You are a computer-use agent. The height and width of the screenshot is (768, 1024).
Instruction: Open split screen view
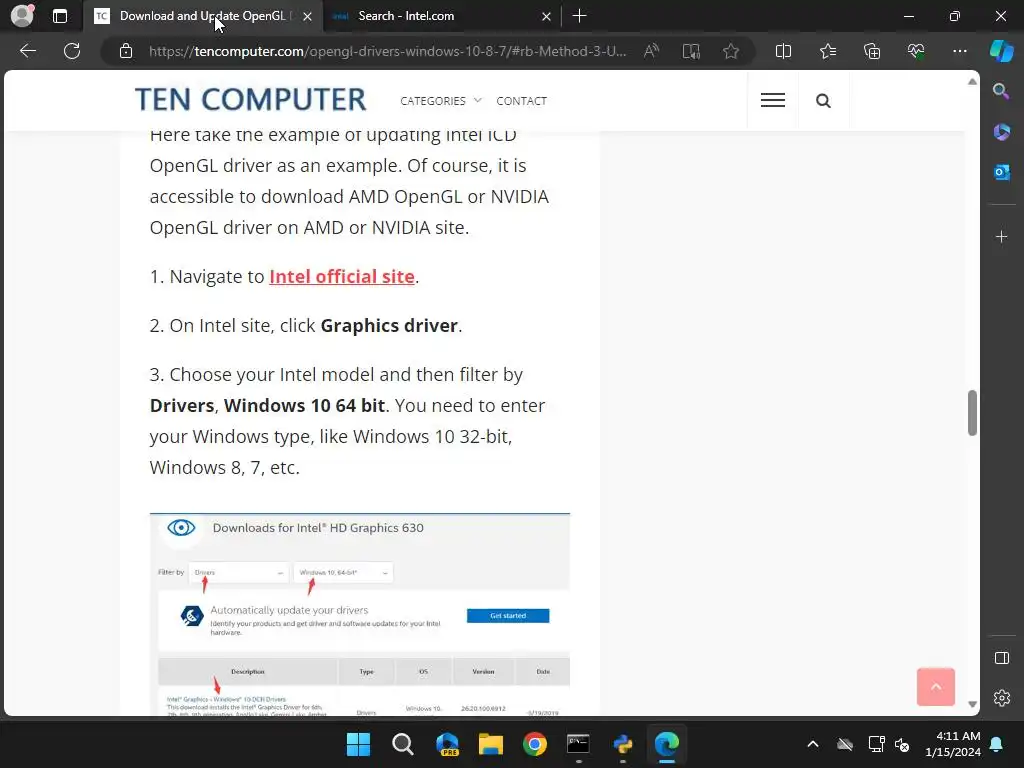tap(783, 51)
